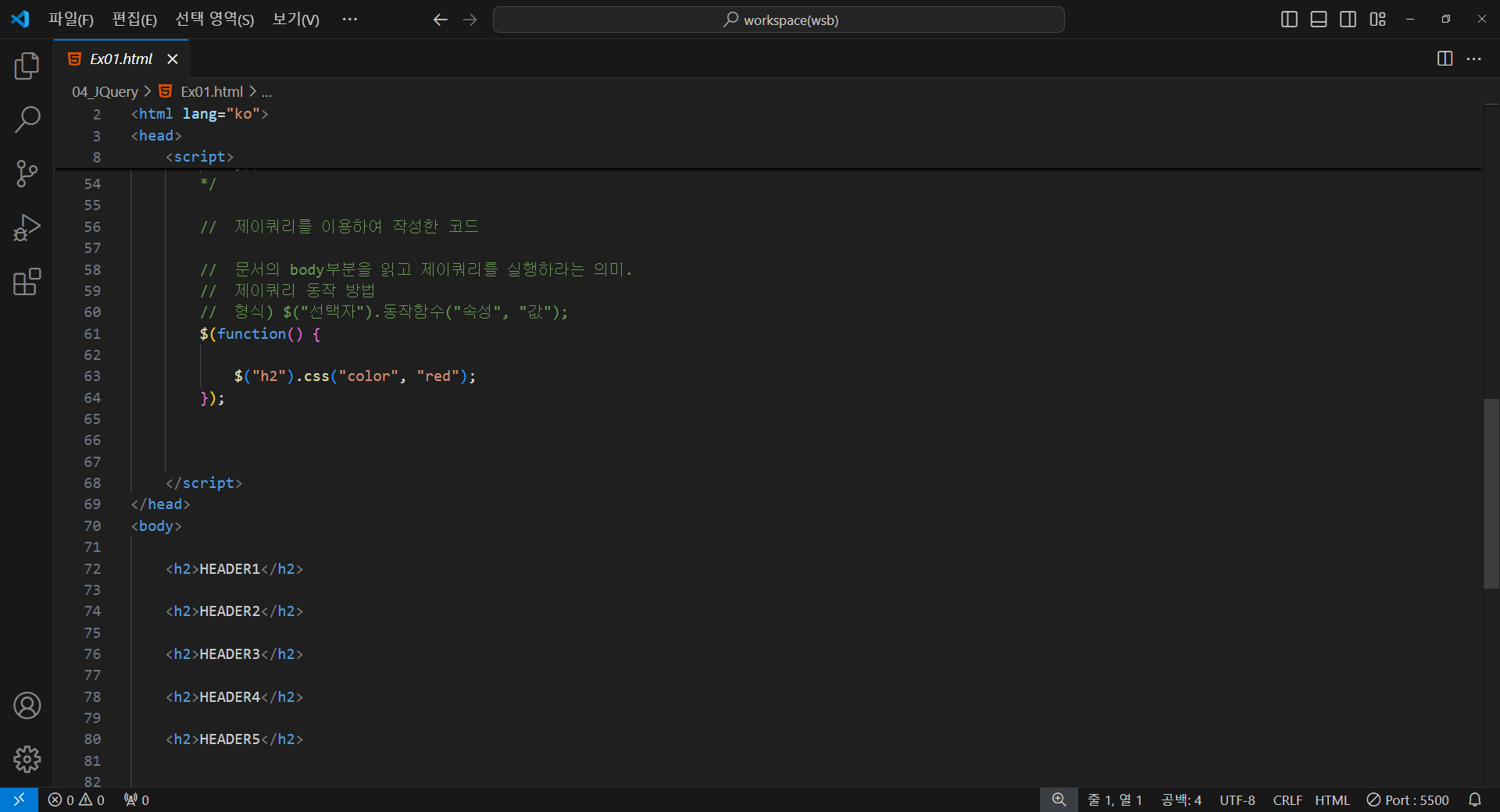
Task: Open the notifications bell icon
Action: 1475,800
